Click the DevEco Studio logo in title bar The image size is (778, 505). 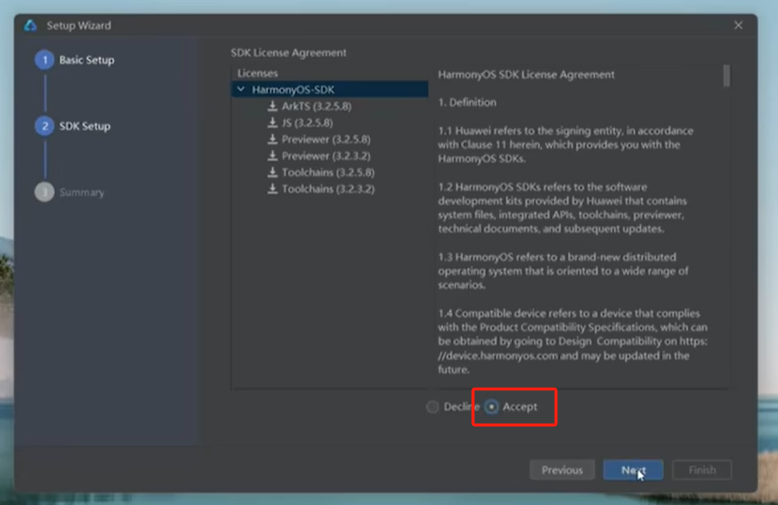click(x=31, y=25)
